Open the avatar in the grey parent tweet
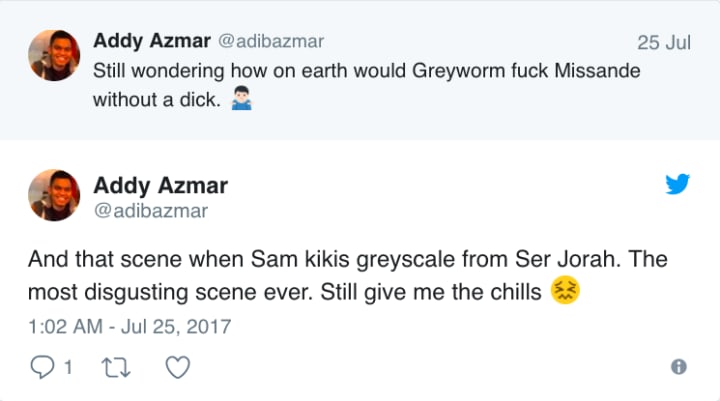 tap(55, 55)
